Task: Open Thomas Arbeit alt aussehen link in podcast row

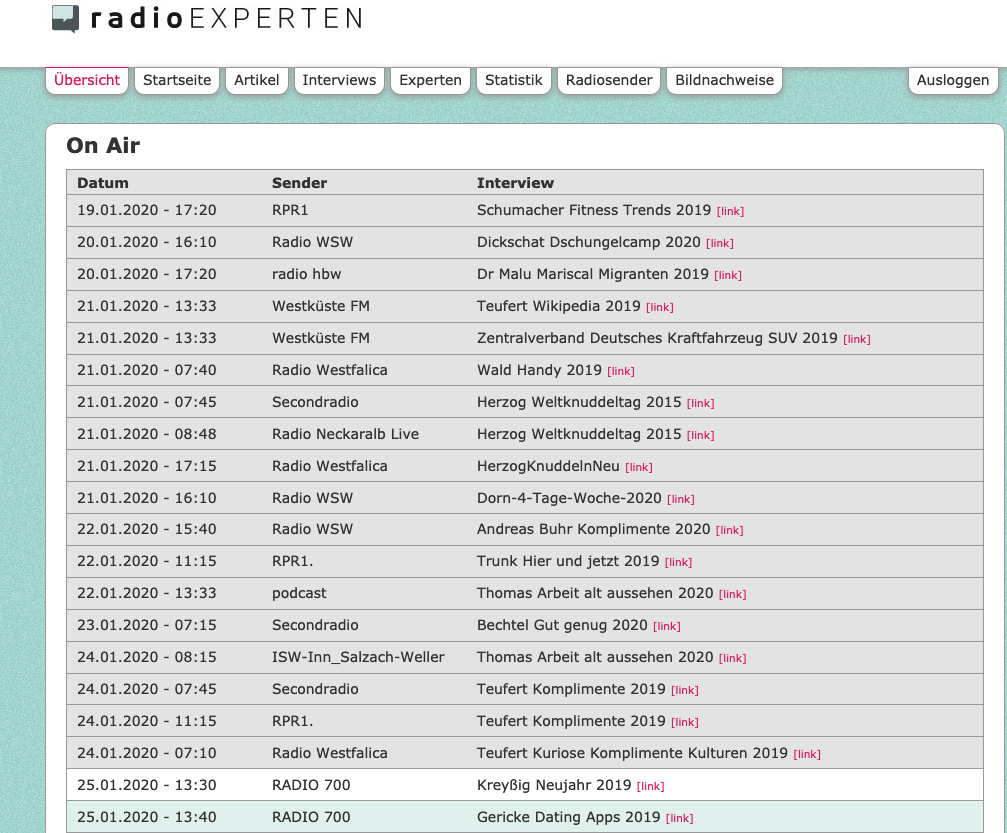Action: point(732,595)
